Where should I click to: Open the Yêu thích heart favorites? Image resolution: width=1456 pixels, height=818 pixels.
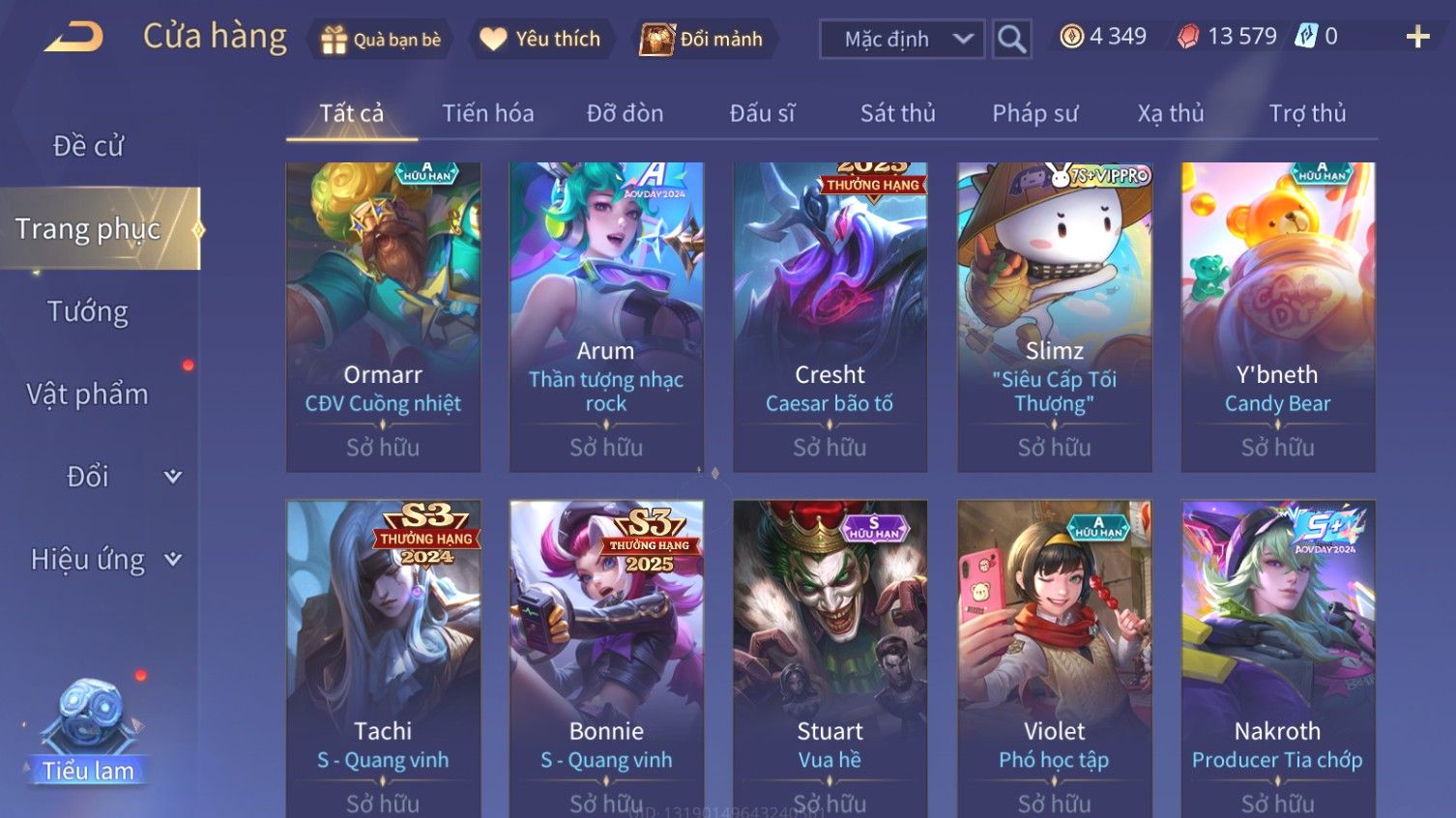click(x=493, y=39)
